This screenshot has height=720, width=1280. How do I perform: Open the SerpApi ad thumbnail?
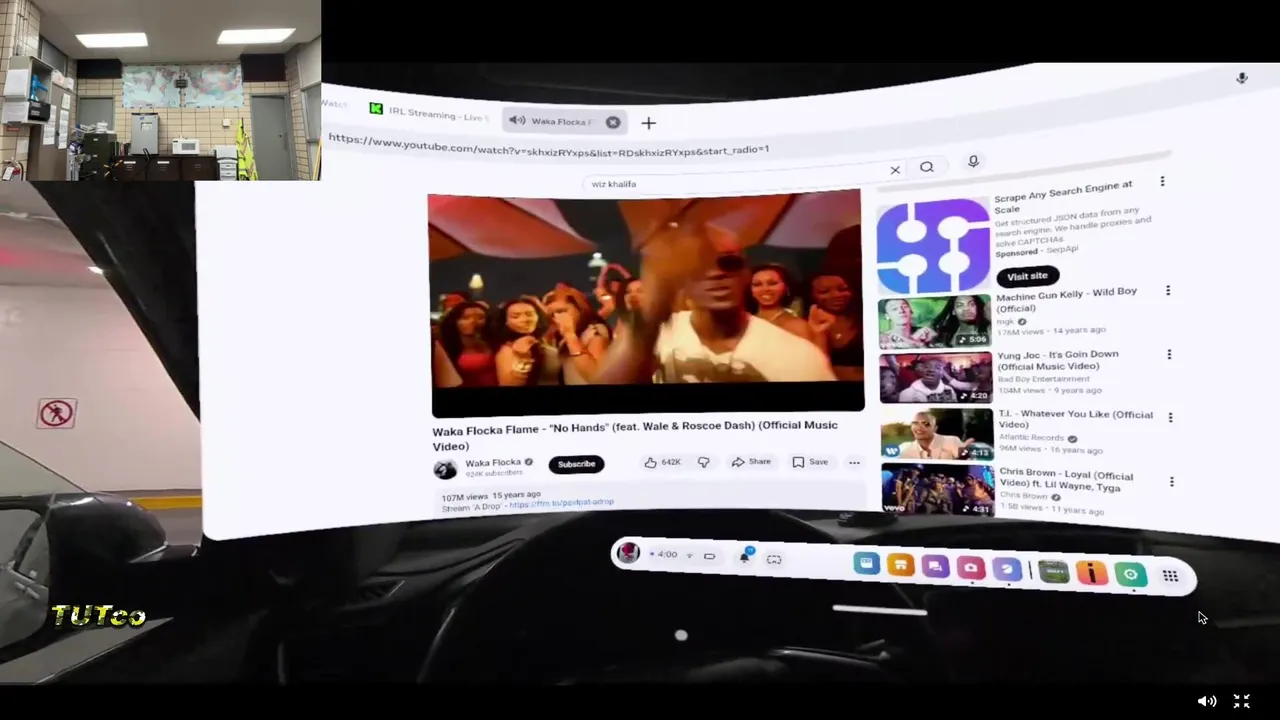click(x=933, y=245)
